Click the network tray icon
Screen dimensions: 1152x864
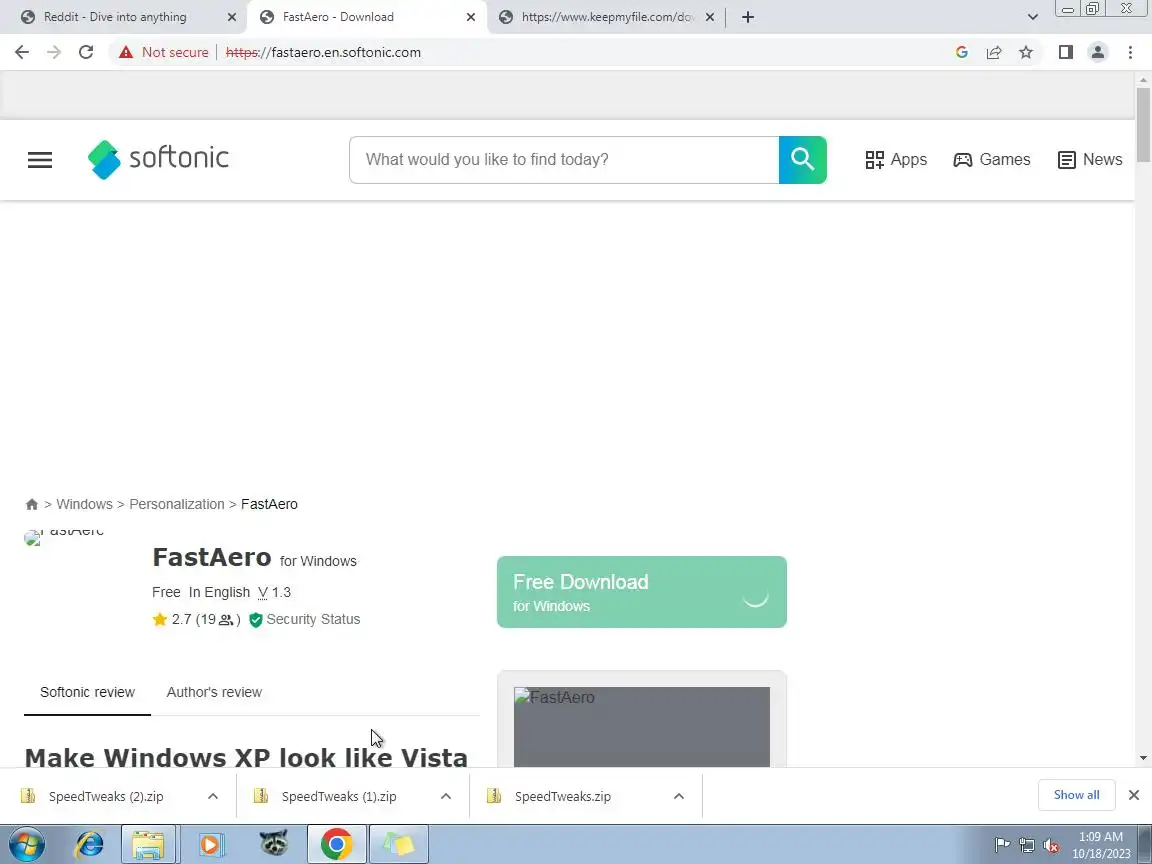coord(1026,846)
